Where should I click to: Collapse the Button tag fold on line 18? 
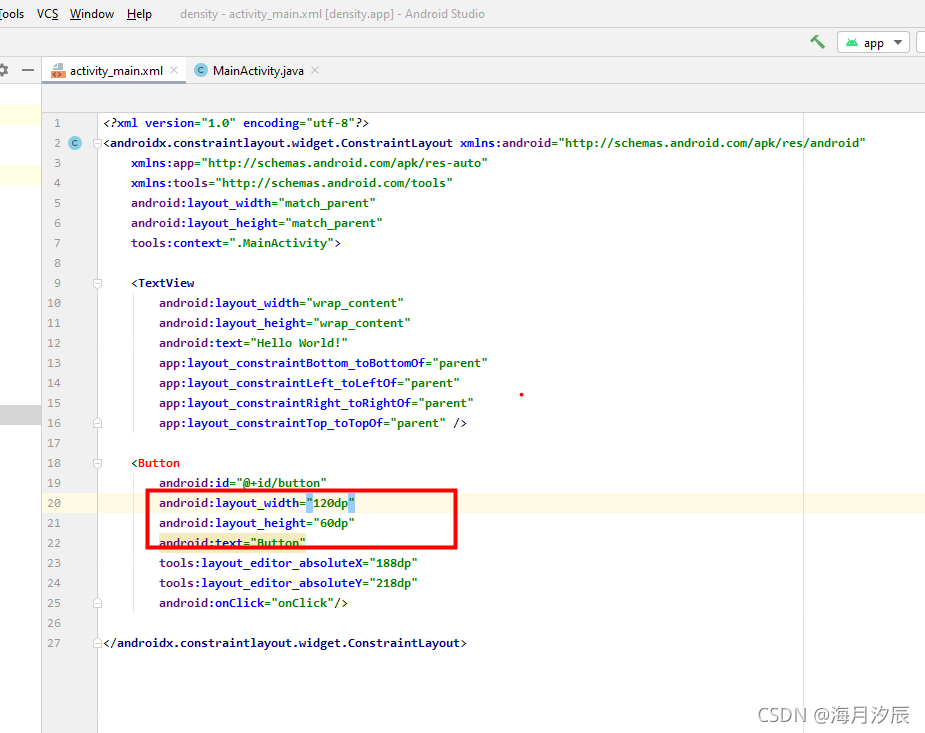point(97,463)
